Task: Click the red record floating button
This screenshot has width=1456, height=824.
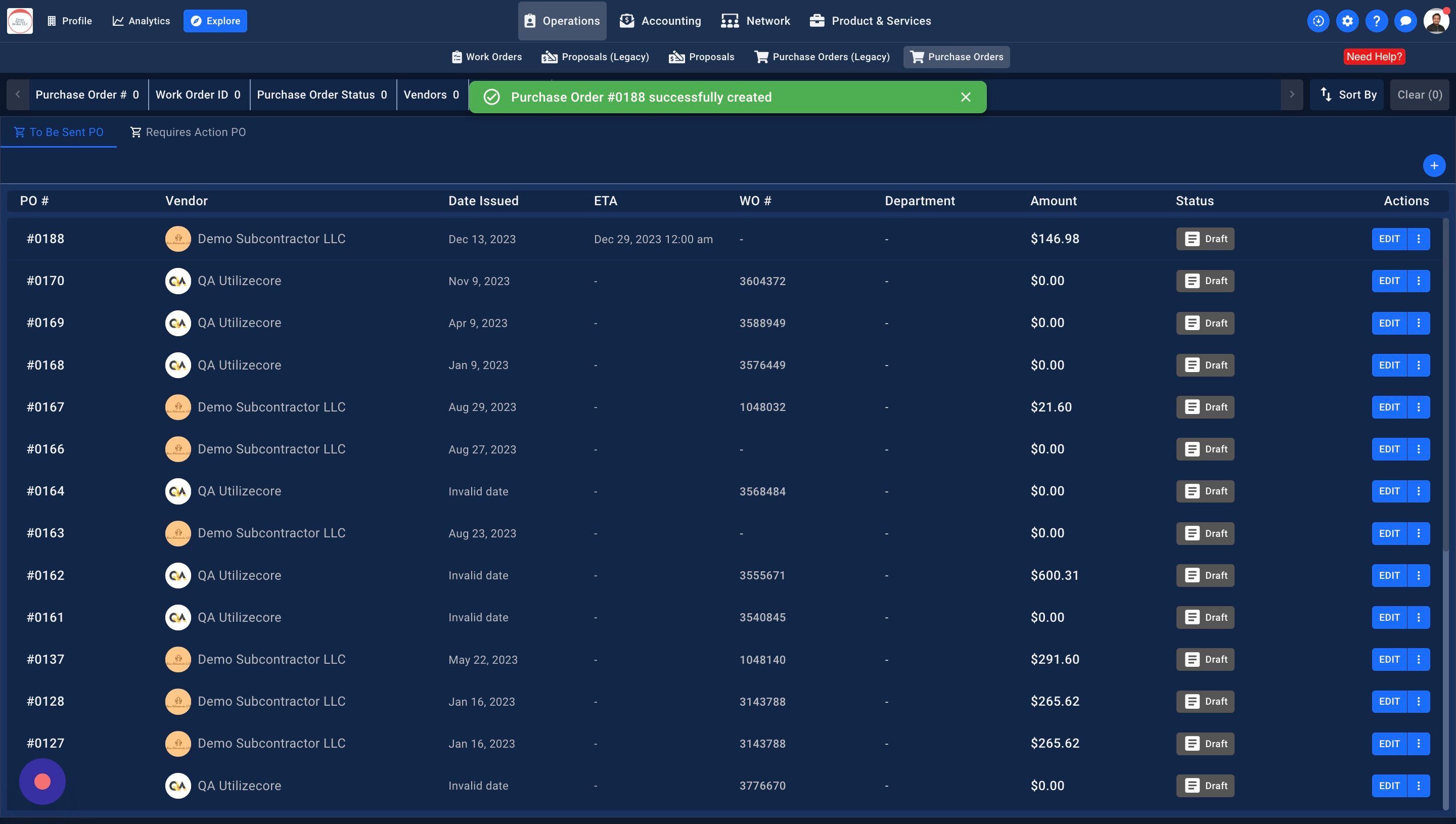Action: coord(42,782)
